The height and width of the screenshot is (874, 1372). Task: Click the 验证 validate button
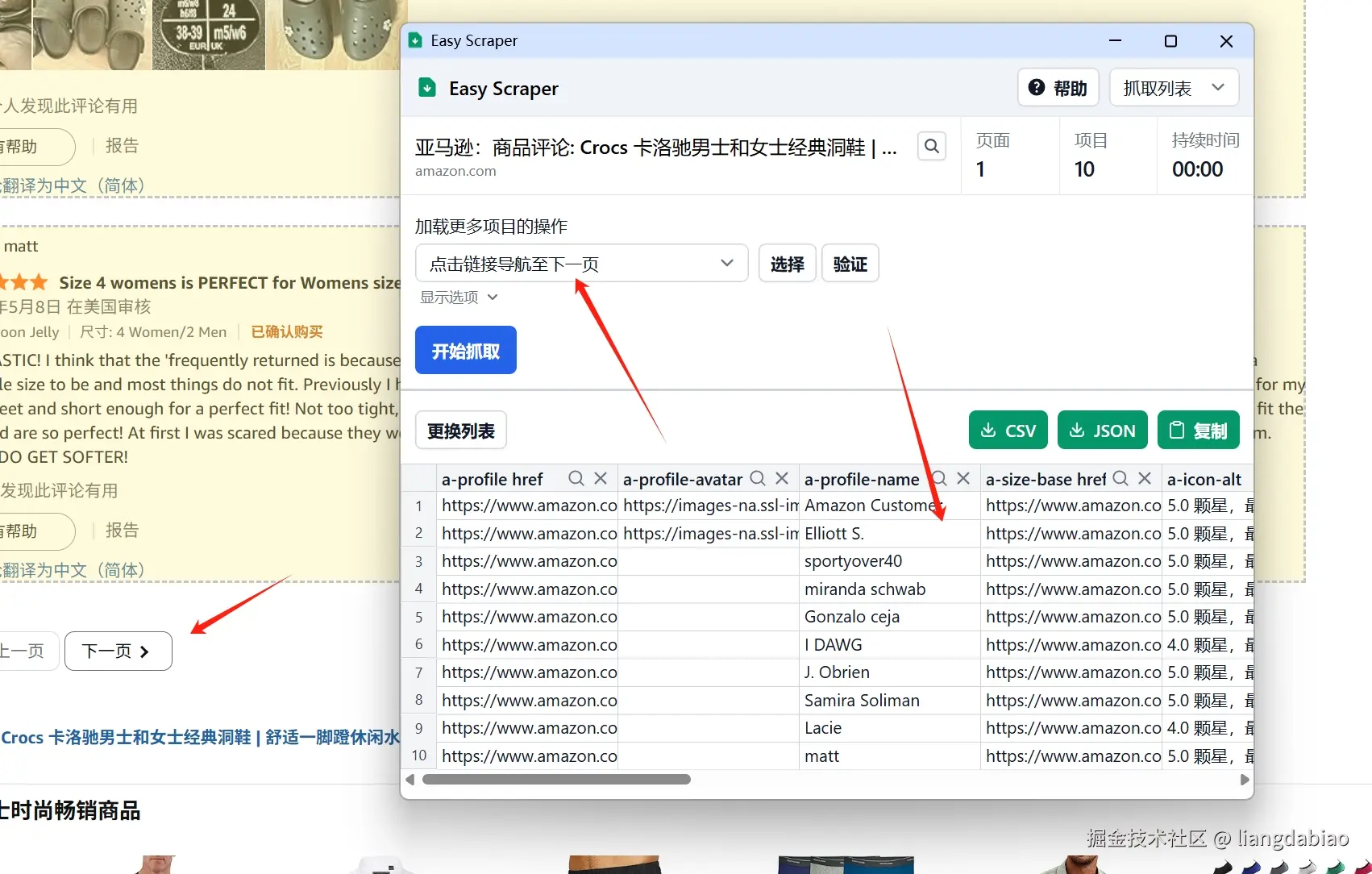[x=849, y=263]
